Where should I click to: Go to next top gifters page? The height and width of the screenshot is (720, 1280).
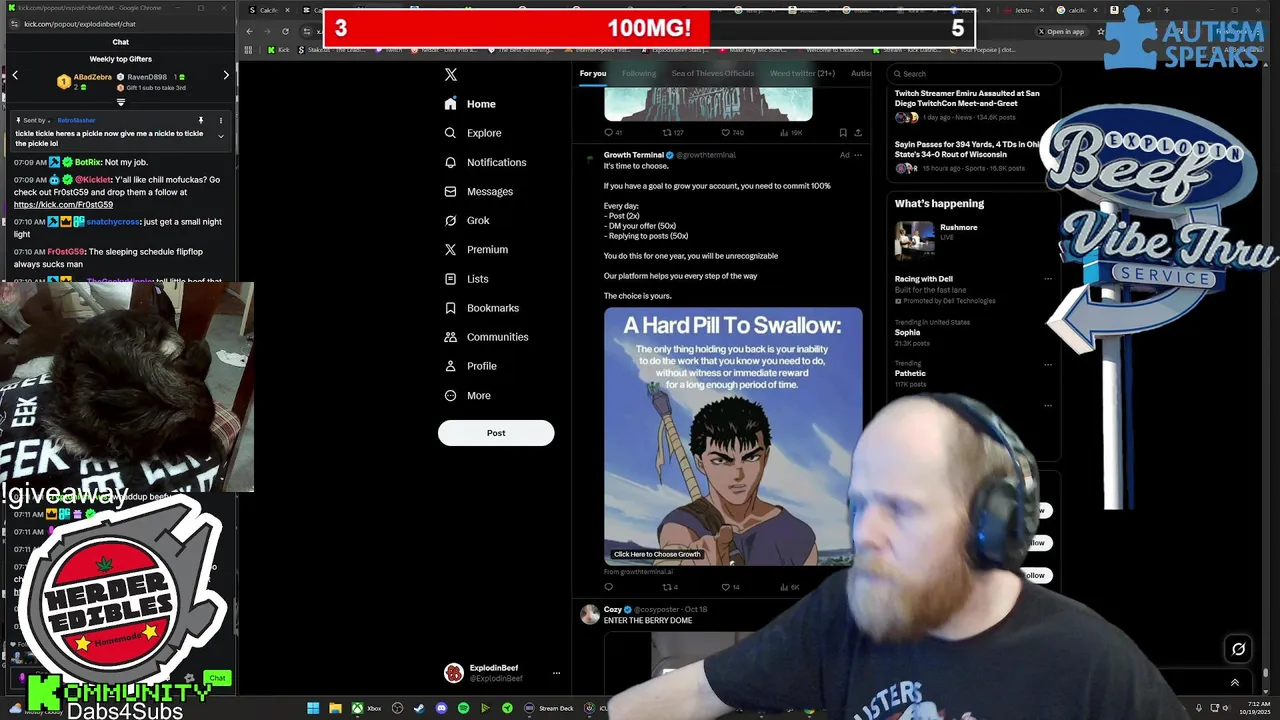coord(226,75)
